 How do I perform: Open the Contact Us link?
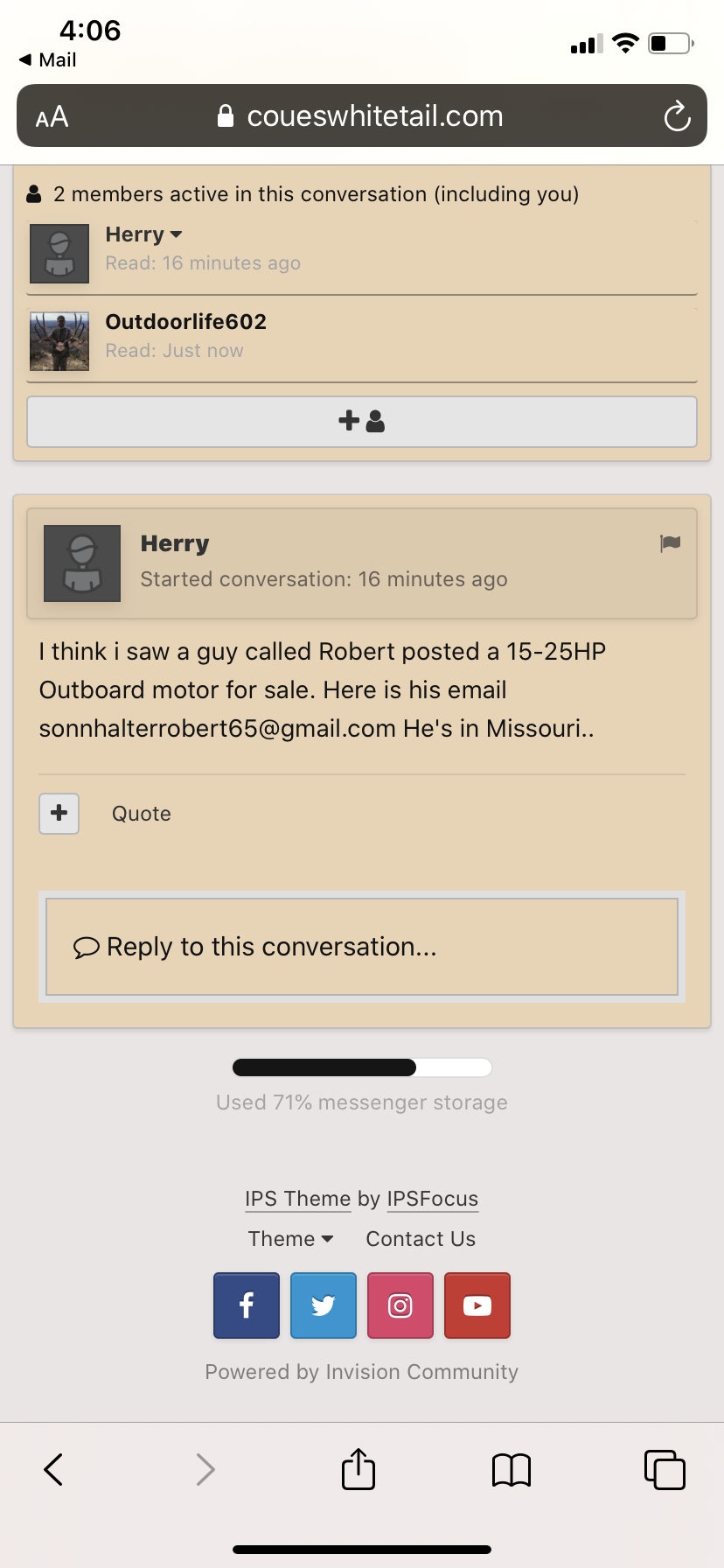point(421,1239)
